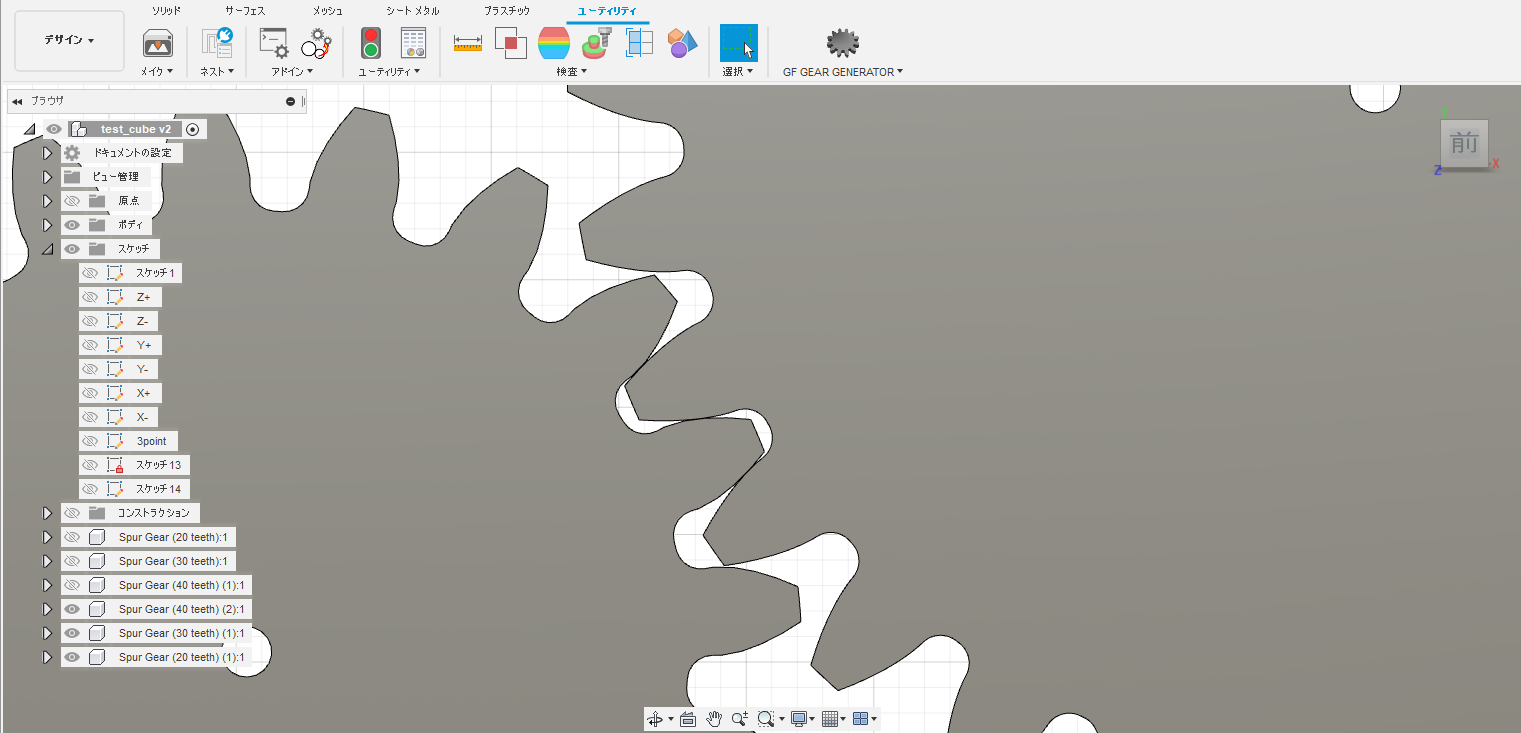Click the table sheet icon beside the traffic light
This screenshot has width=1521, height=733.
coord(413,43)
